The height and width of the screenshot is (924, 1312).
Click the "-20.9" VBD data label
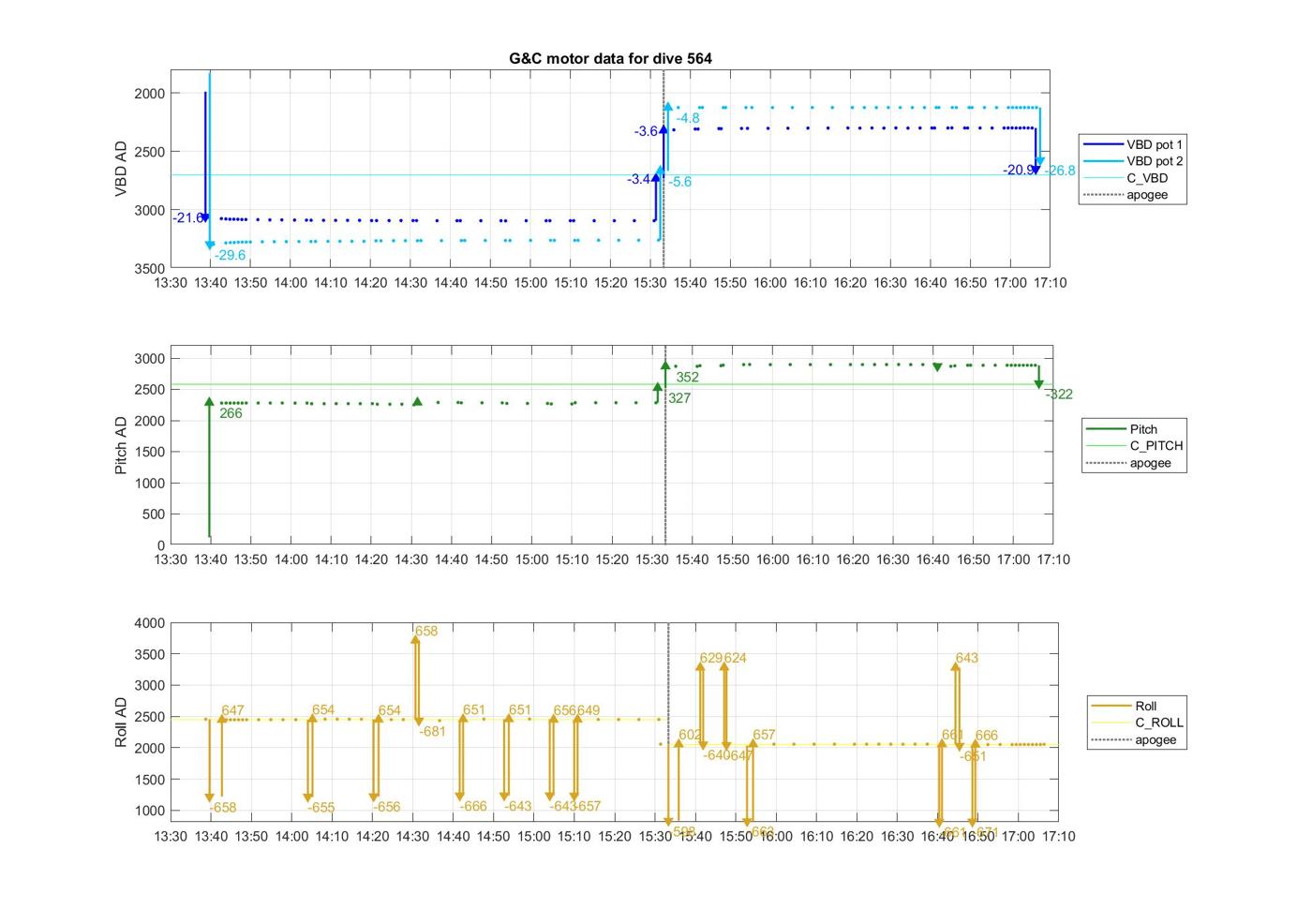point(1018,170)
